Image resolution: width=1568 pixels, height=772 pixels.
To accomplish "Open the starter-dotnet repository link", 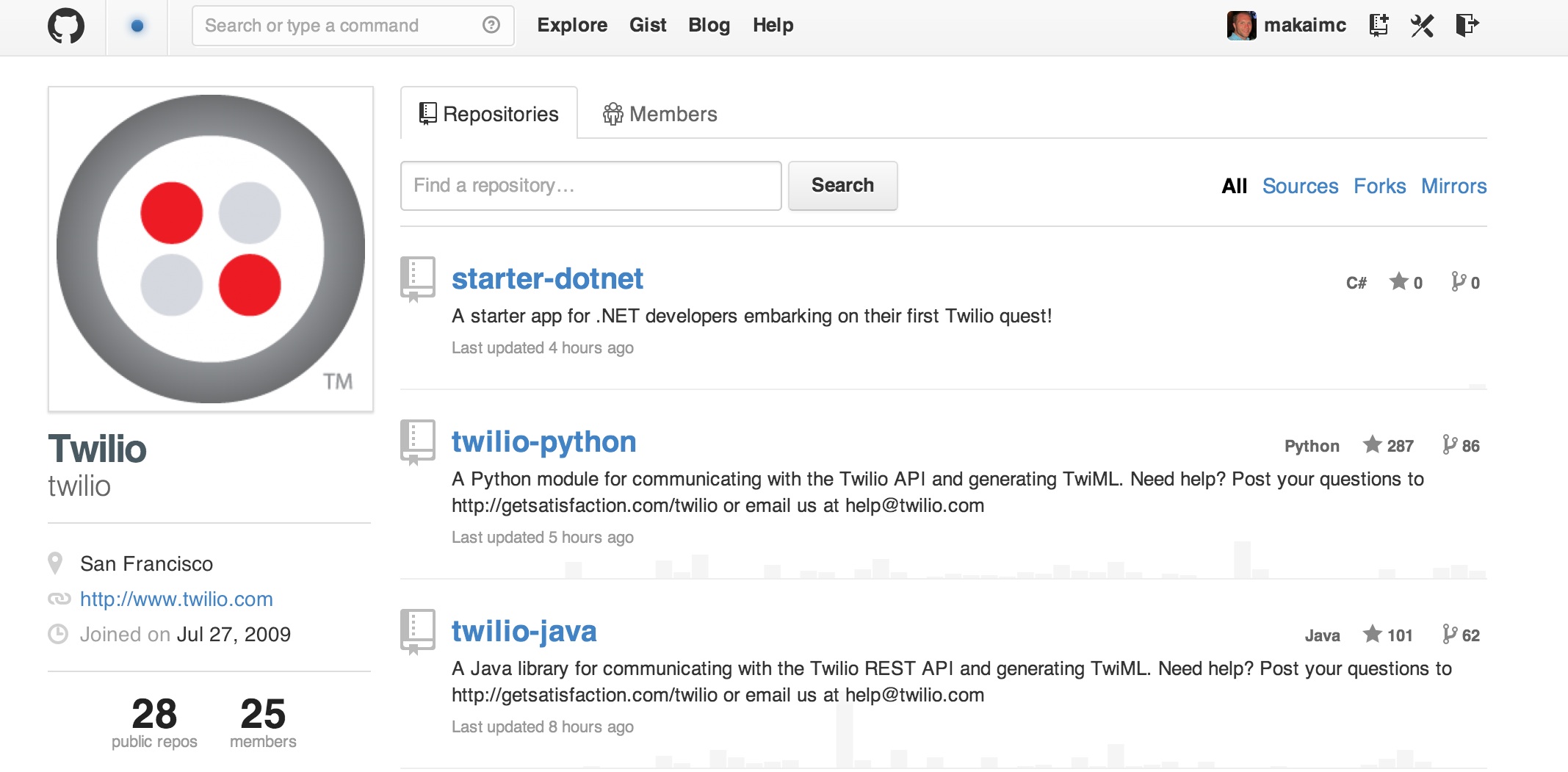I will click(547, 279).
